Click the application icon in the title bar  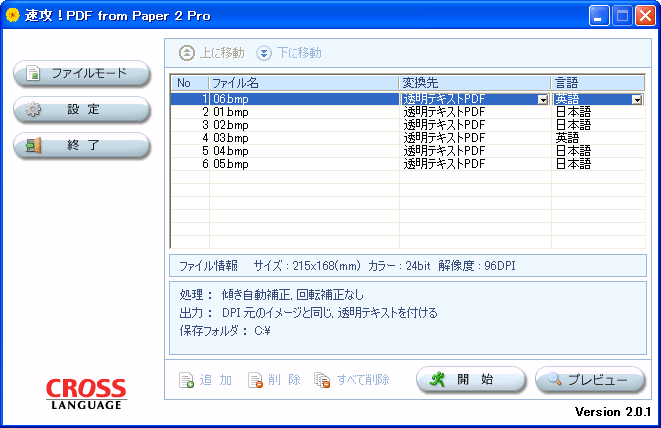[13, 16]
